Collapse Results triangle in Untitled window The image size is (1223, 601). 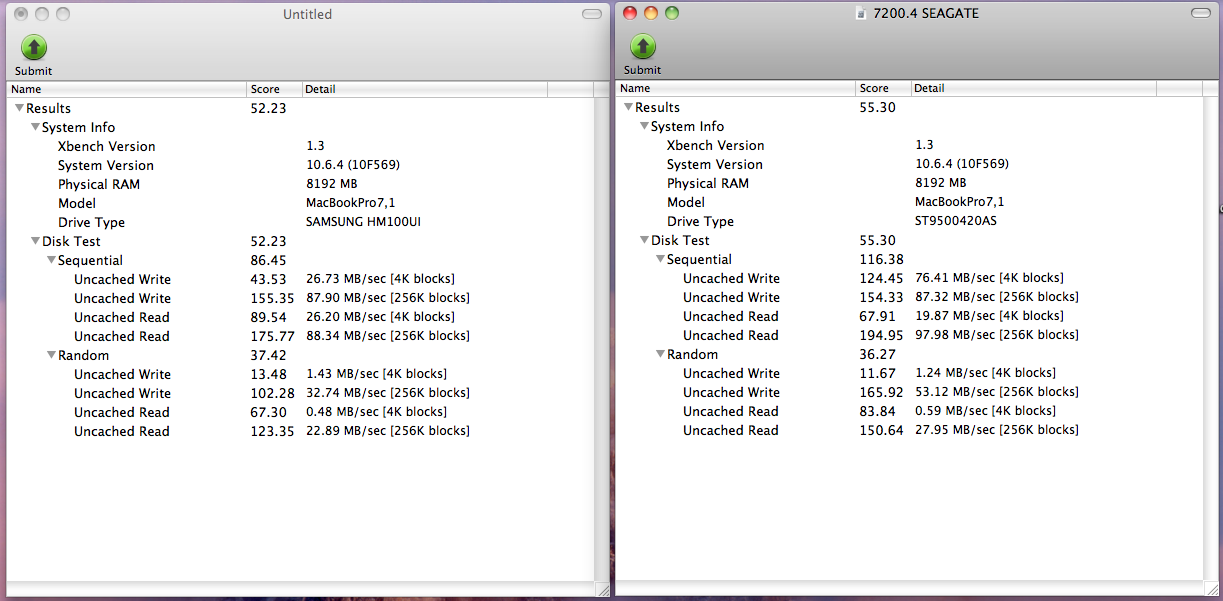(19, 108)
